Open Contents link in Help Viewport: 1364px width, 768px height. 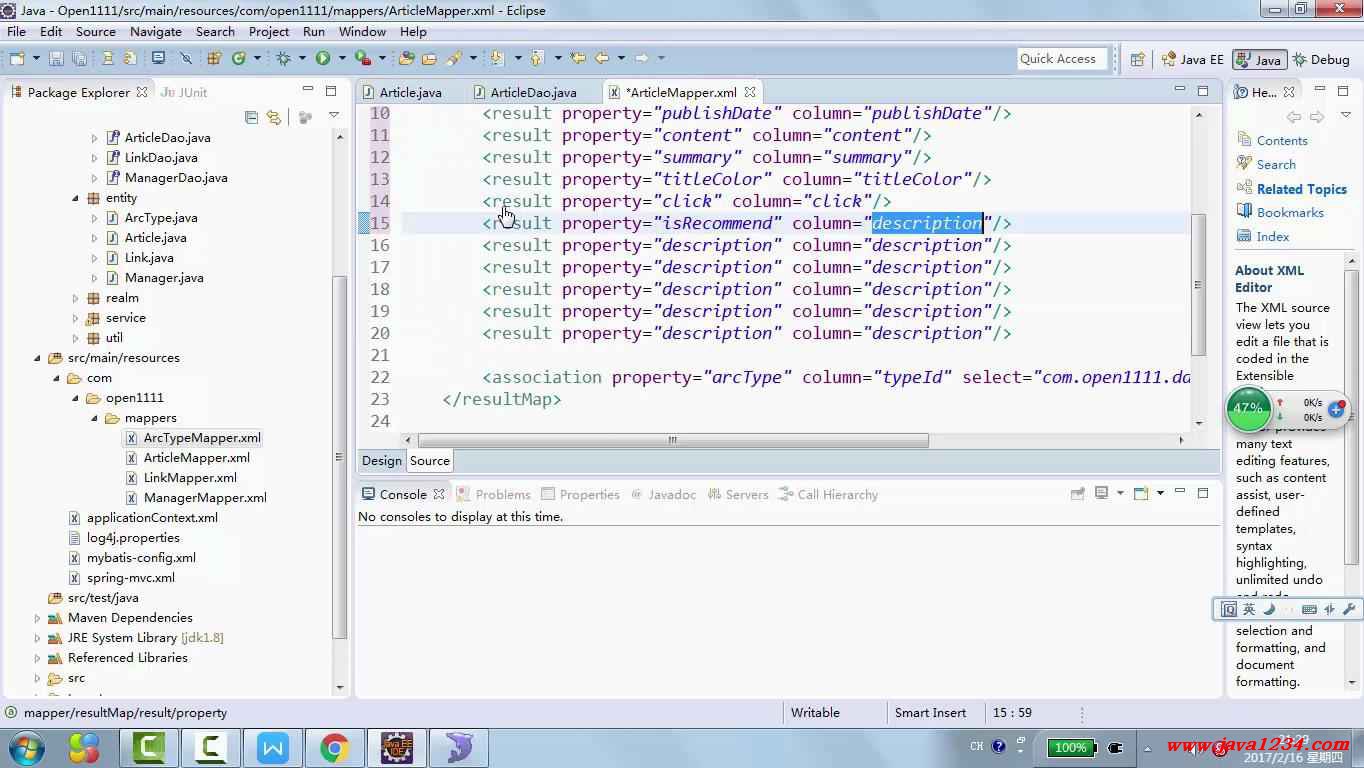1282,141
